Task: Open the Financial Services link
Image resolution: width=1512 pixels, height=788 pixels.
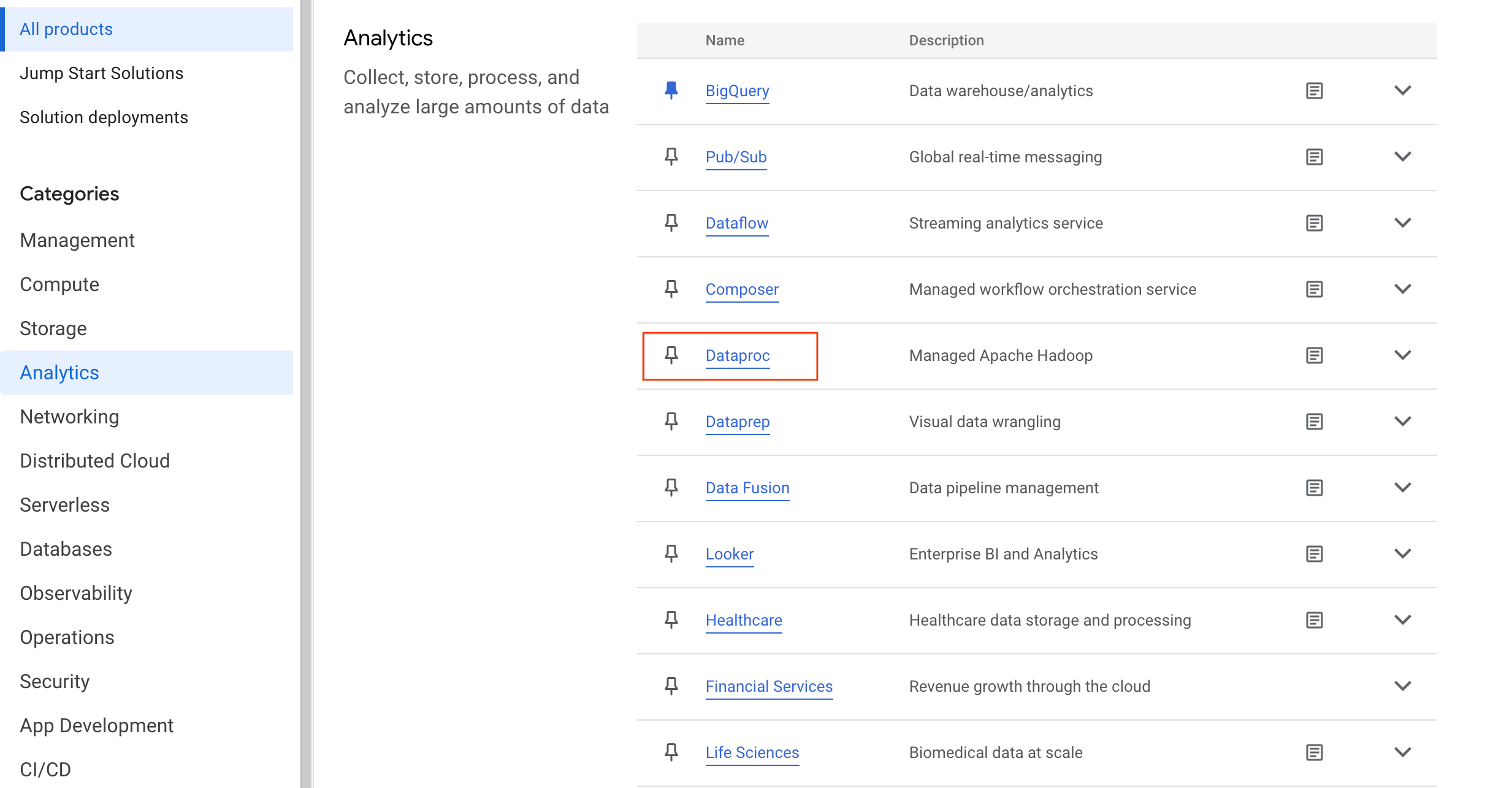Action: pos(769,686)
